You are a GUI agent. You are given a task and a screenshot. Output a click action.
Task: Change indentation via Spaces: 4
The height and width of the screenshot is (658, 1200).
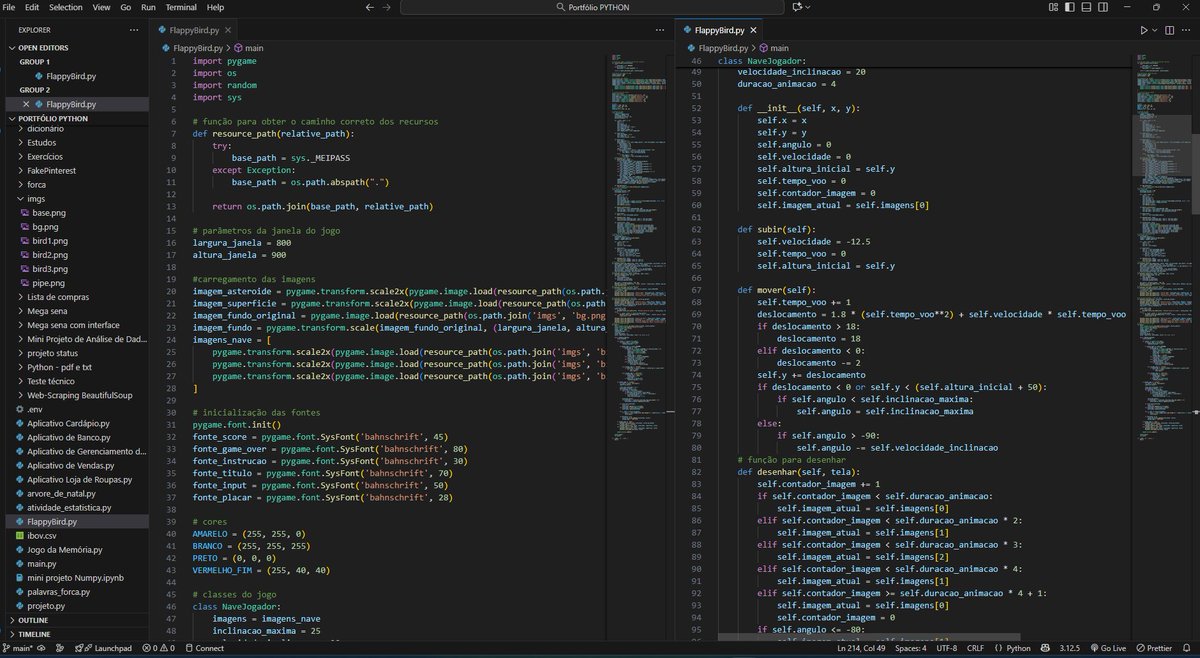point(911,648)
